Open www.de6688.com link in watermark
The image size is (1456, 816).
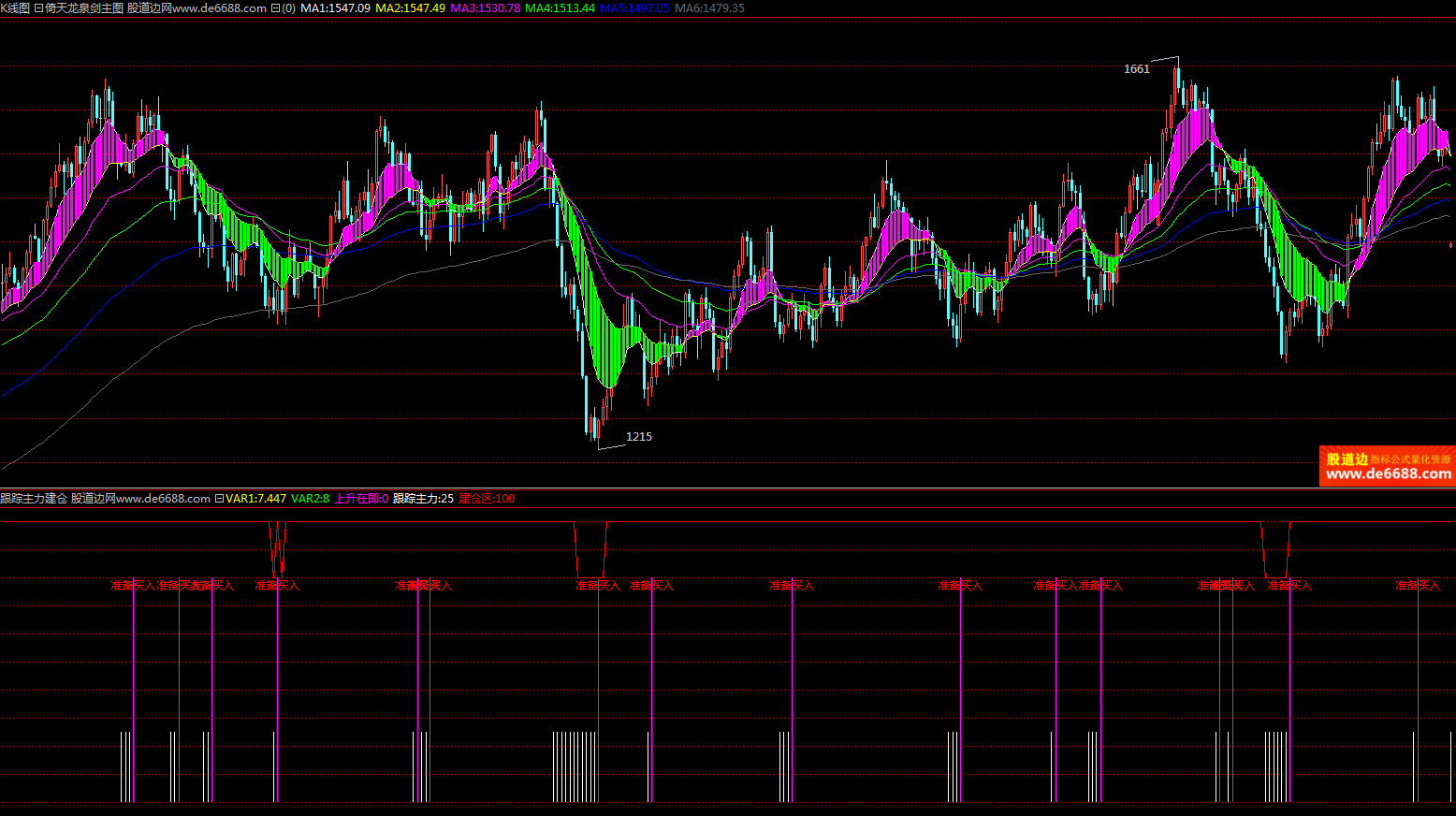[x=1389, y=474]
